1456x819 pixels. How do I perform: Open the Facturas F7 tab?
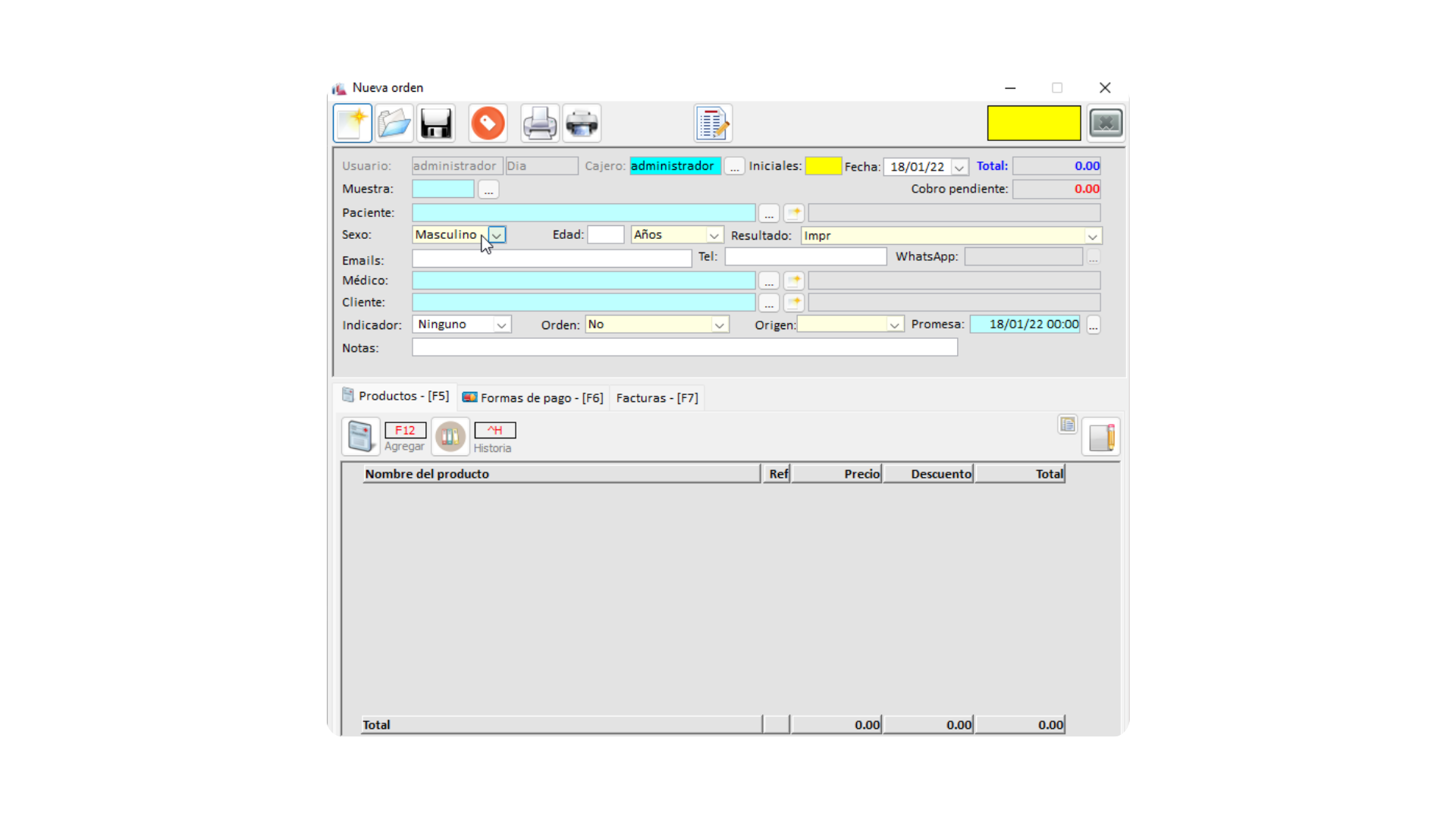(x=657, y=397)
